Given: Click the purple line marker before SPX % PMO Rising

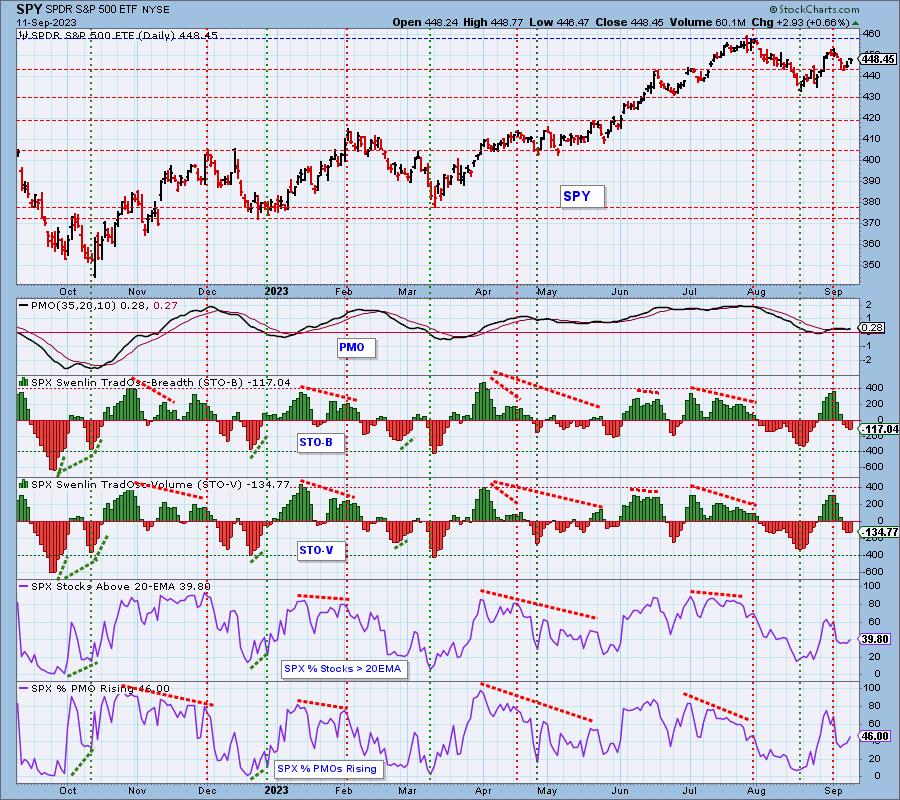Looking at the screenshot, I should coord(24,688).
